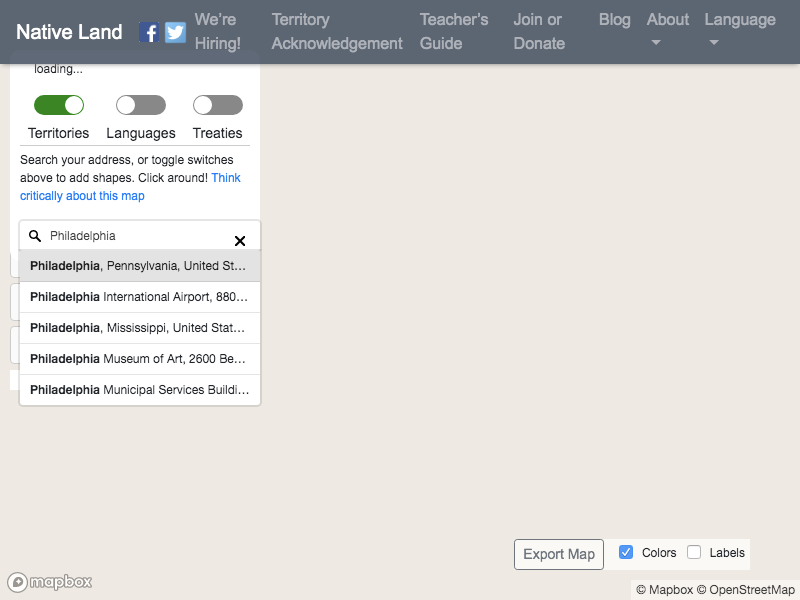Choose Philadelphia Municipal Services Building suggestion
The width and height of the screenshot is (800, 600).
pos(140,390)
